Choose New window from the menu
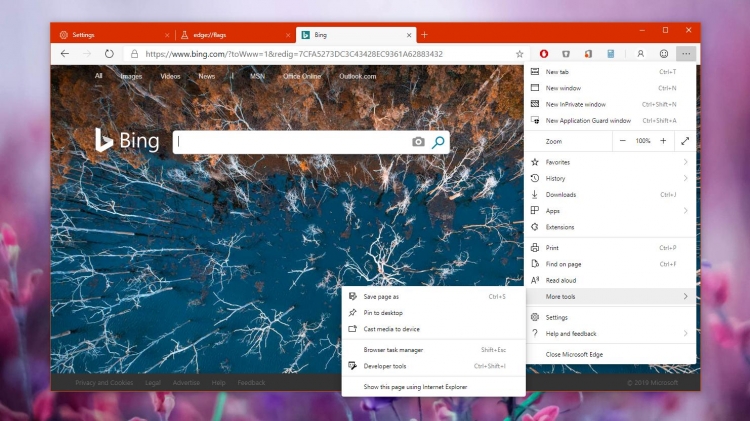The width and height of the screenshot is (750, 421). (x=610, y=88)
